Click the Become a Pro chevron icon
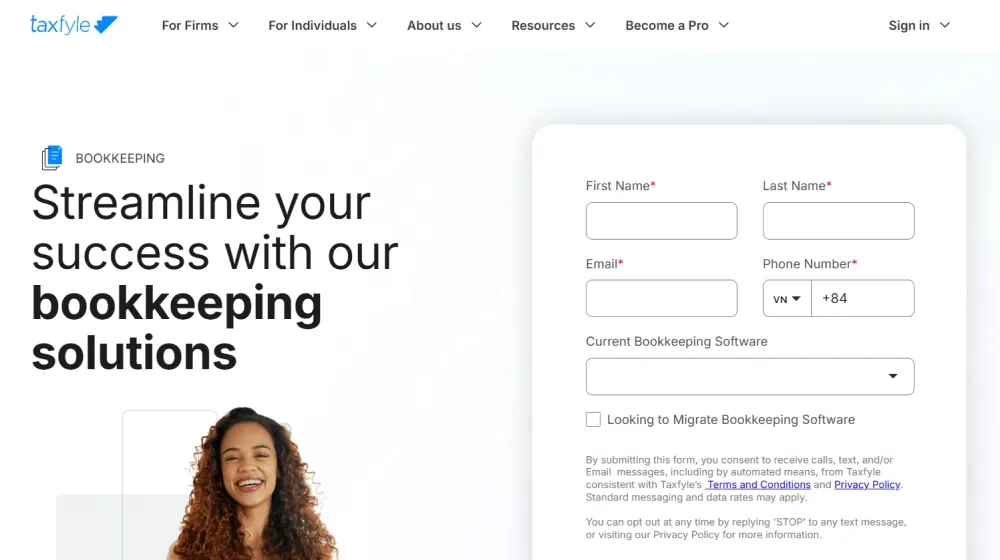This screenshot has width=1000, height=560. pos(723,25)
